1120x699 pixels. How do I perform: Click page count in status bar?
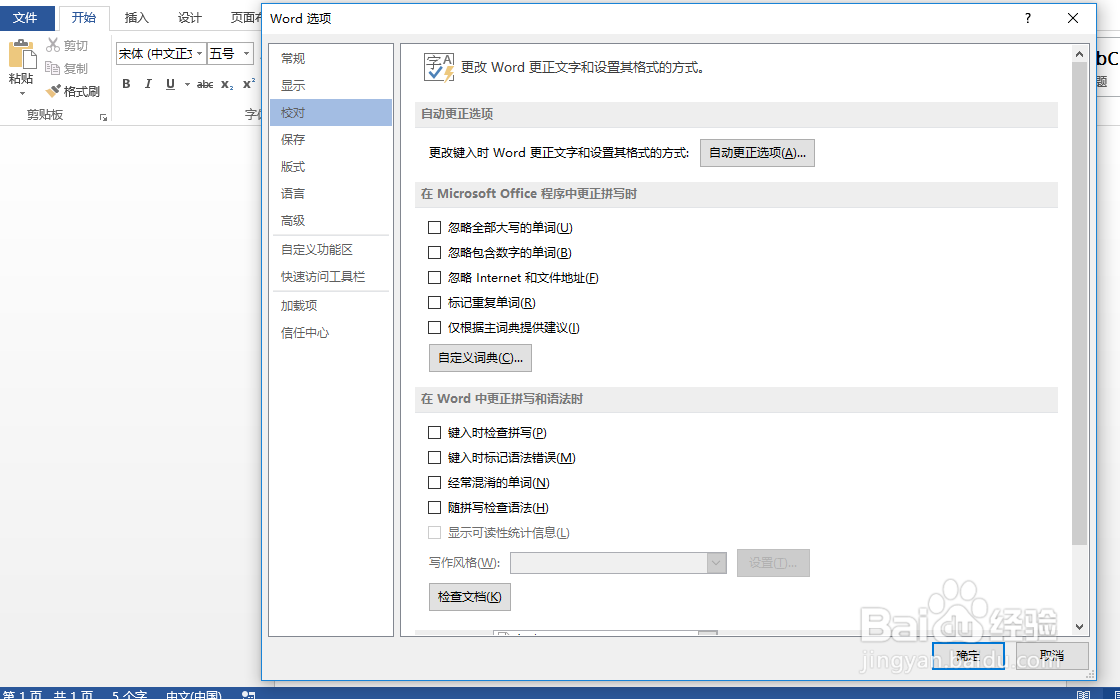(x=48, y=694)
